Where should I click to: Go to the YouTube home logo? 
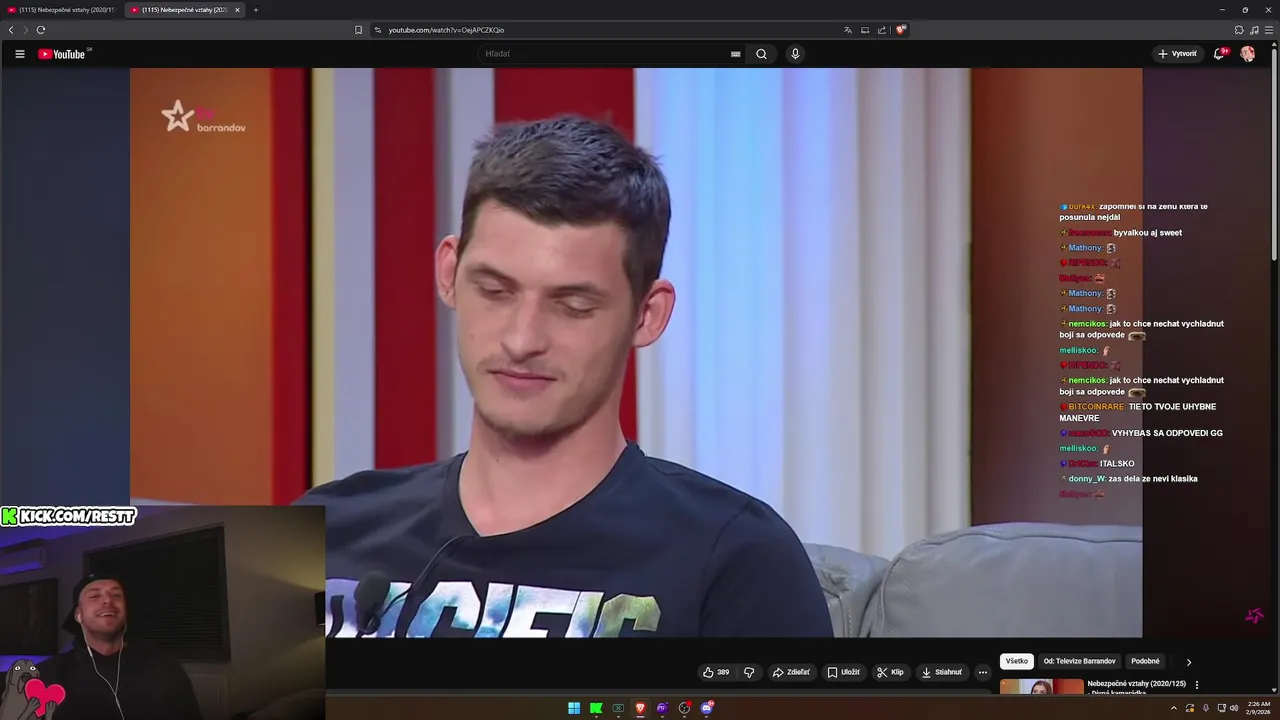pyautogui.click(x=62, y=54)
